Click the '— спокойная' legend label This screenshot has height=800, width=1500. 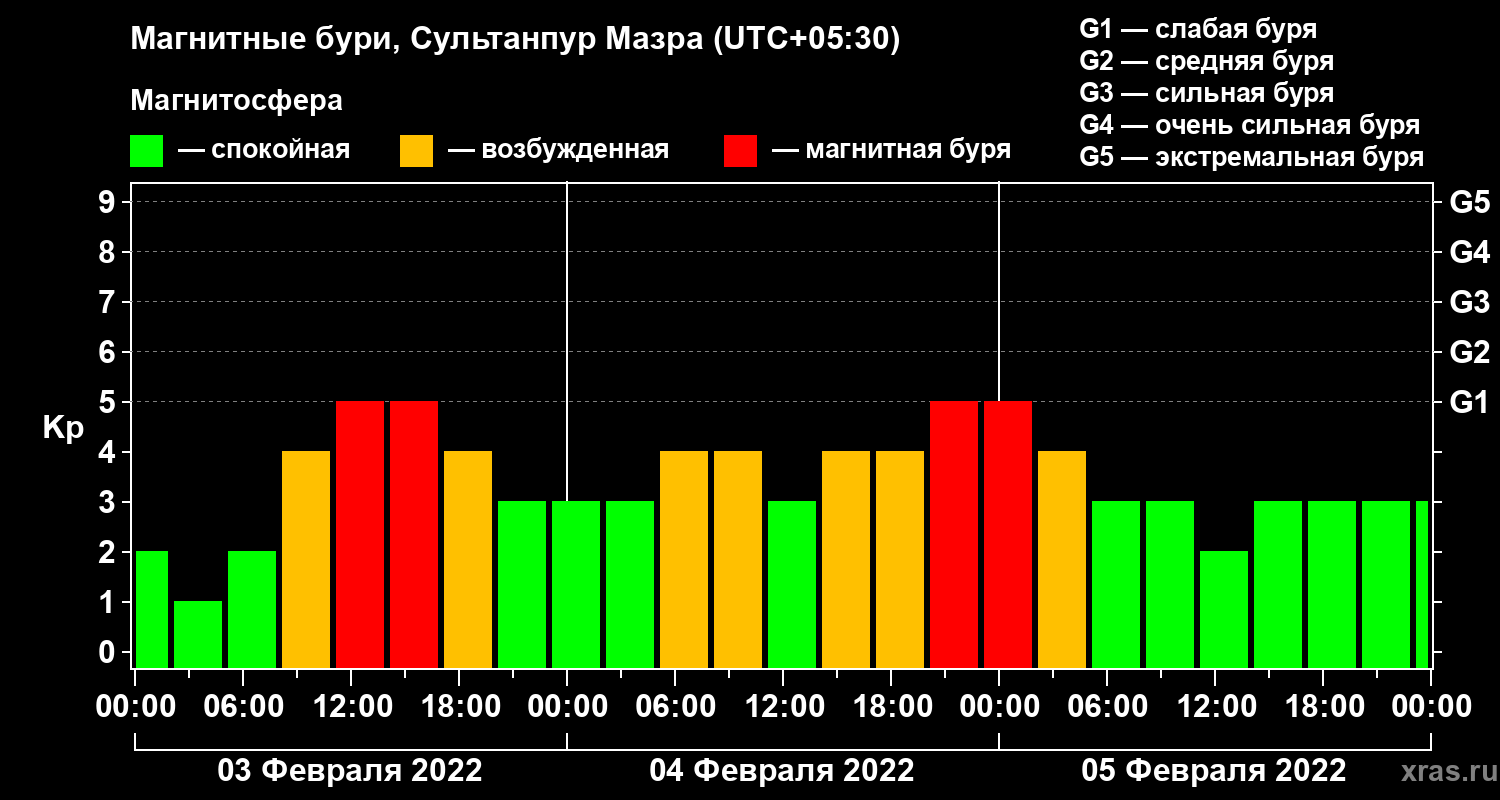point(263,150)
